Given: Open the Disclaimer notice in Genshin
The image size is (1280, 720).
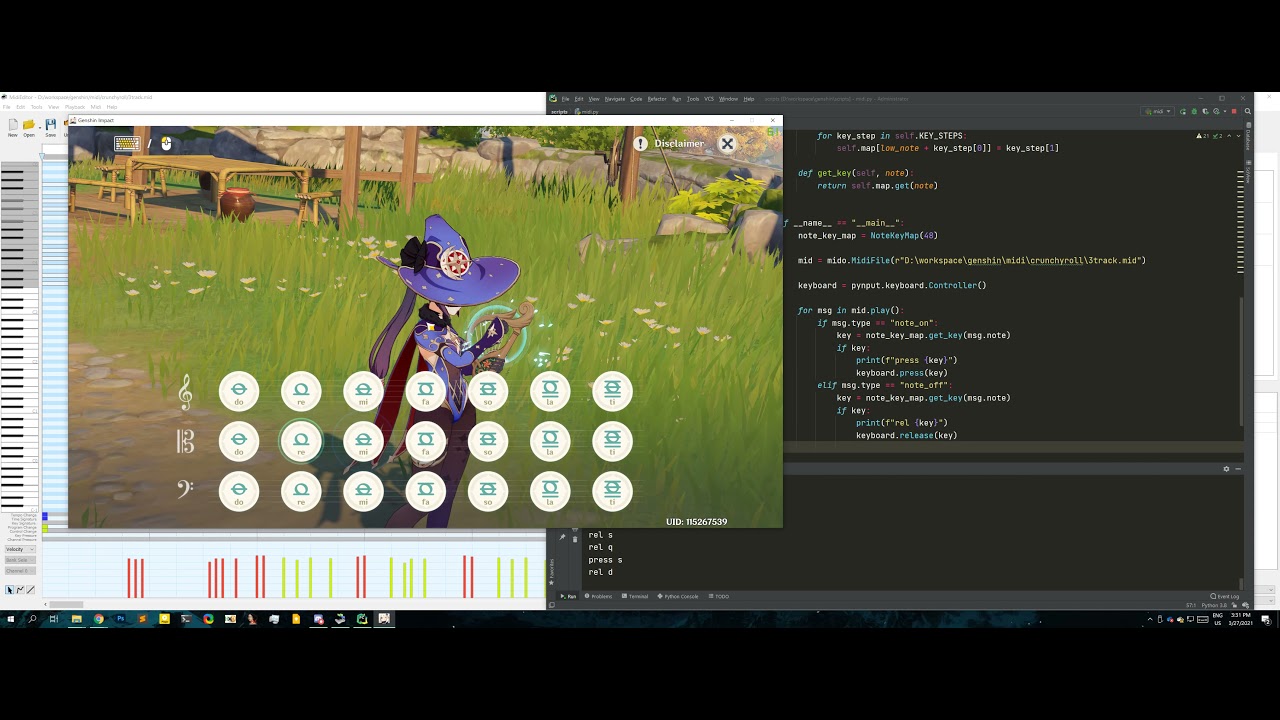Looking at the screenshot, I should pos(670,144).
